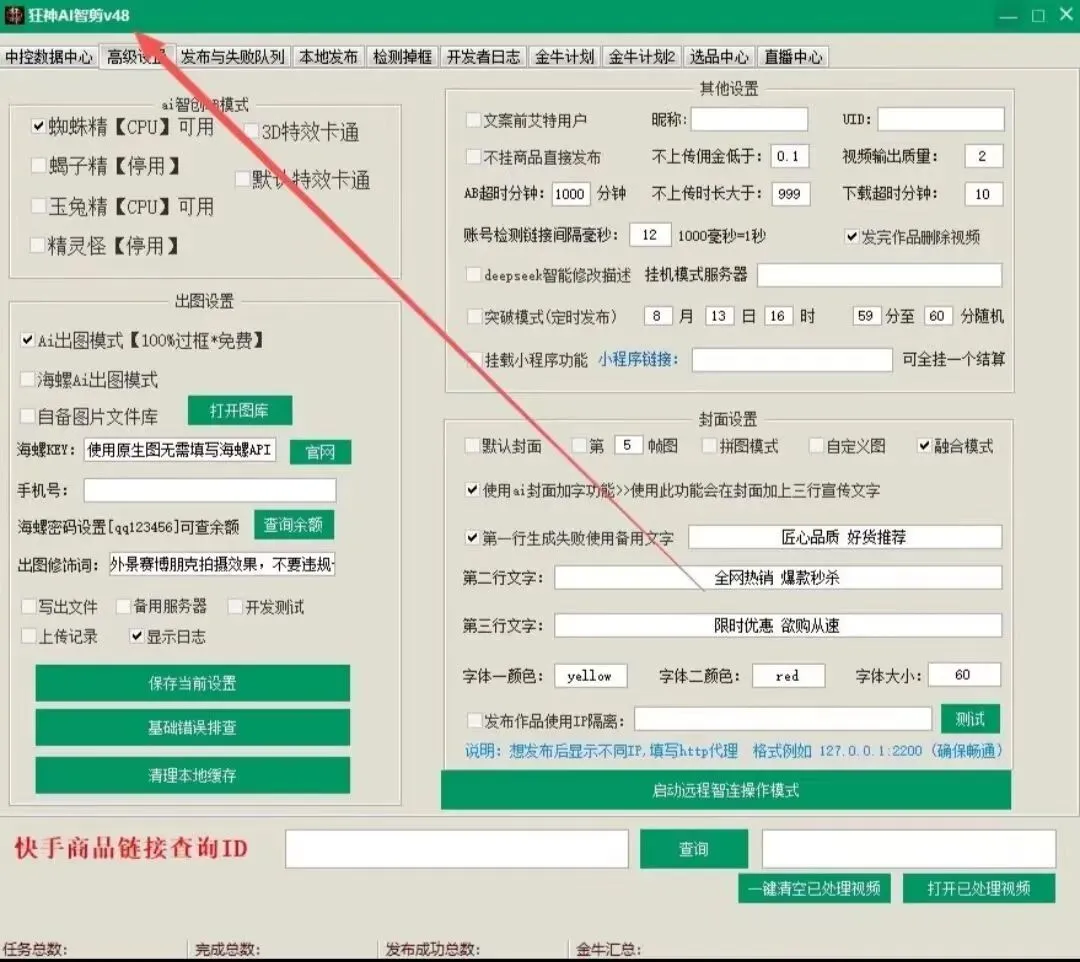
Task: Click 清理本地缓存 button
Action: click(193, 775)
